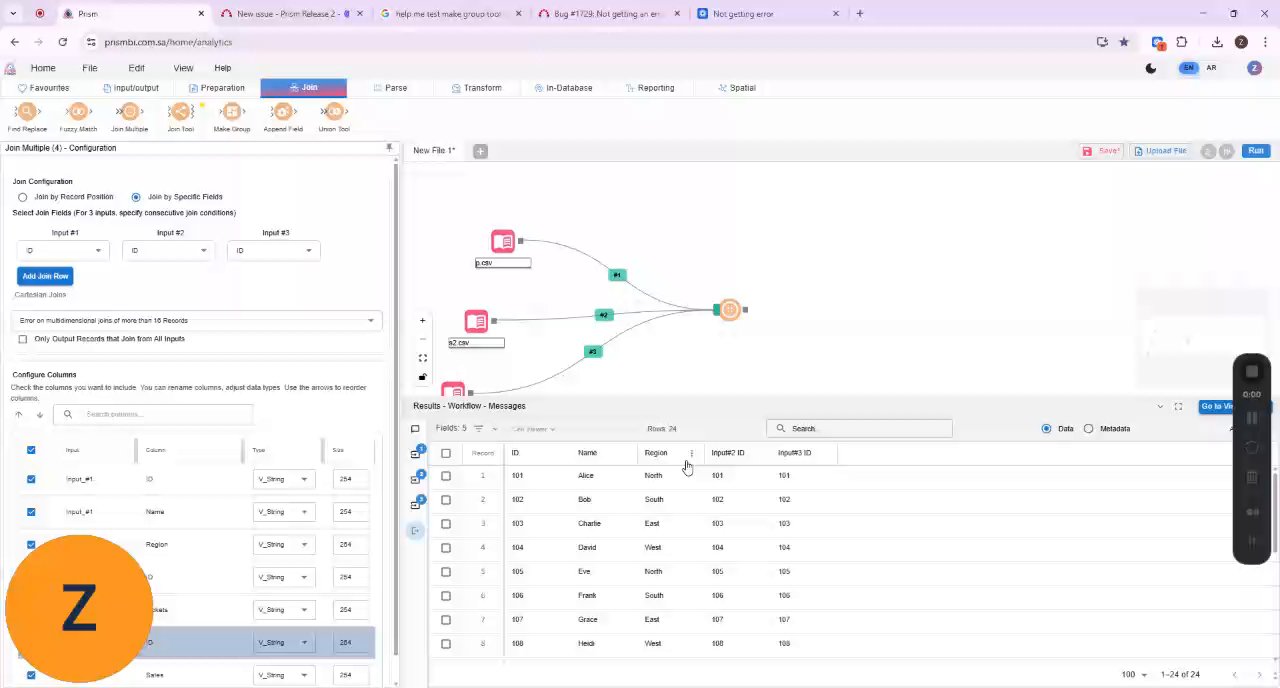This screenshot has width=1280, height=688.
Task: Switch to the Preparation tab
Action: (215, 88)
